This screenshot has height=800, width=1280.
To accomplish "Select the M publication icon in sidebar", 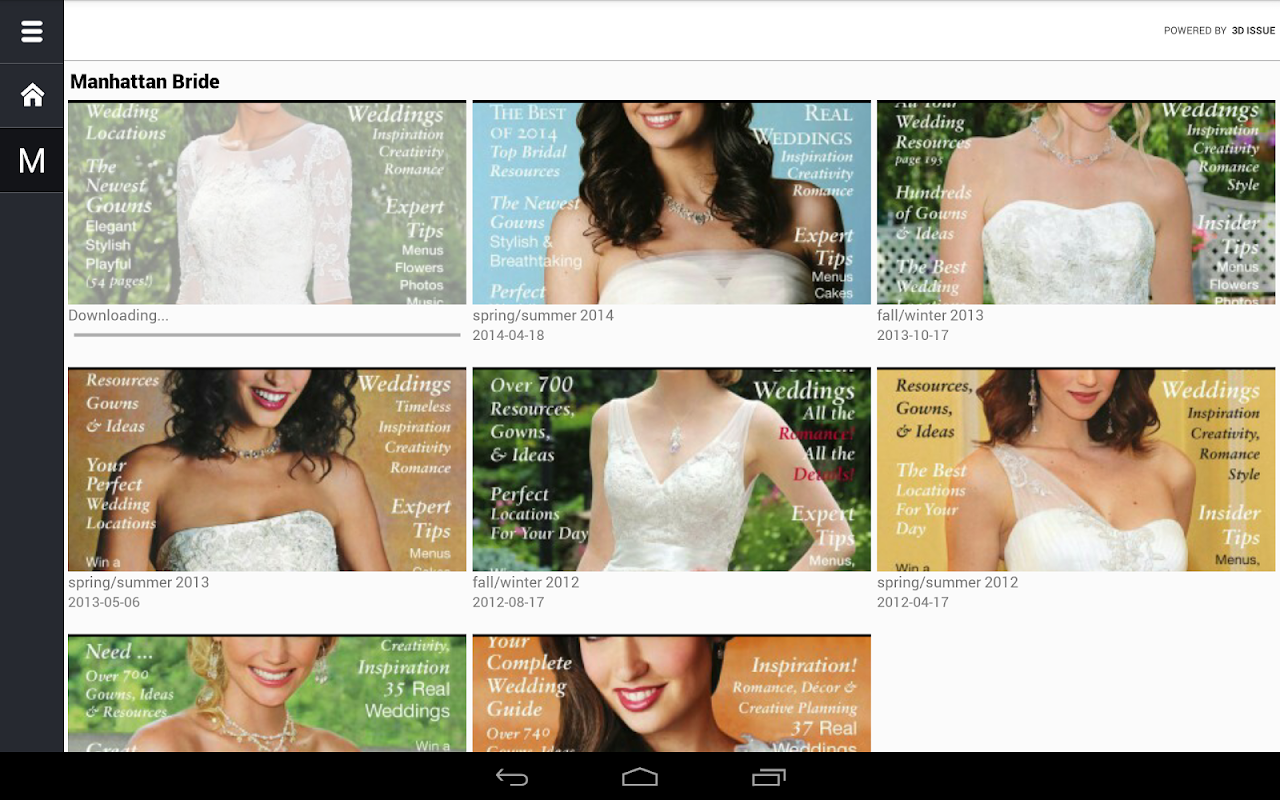I will point(32,160).
